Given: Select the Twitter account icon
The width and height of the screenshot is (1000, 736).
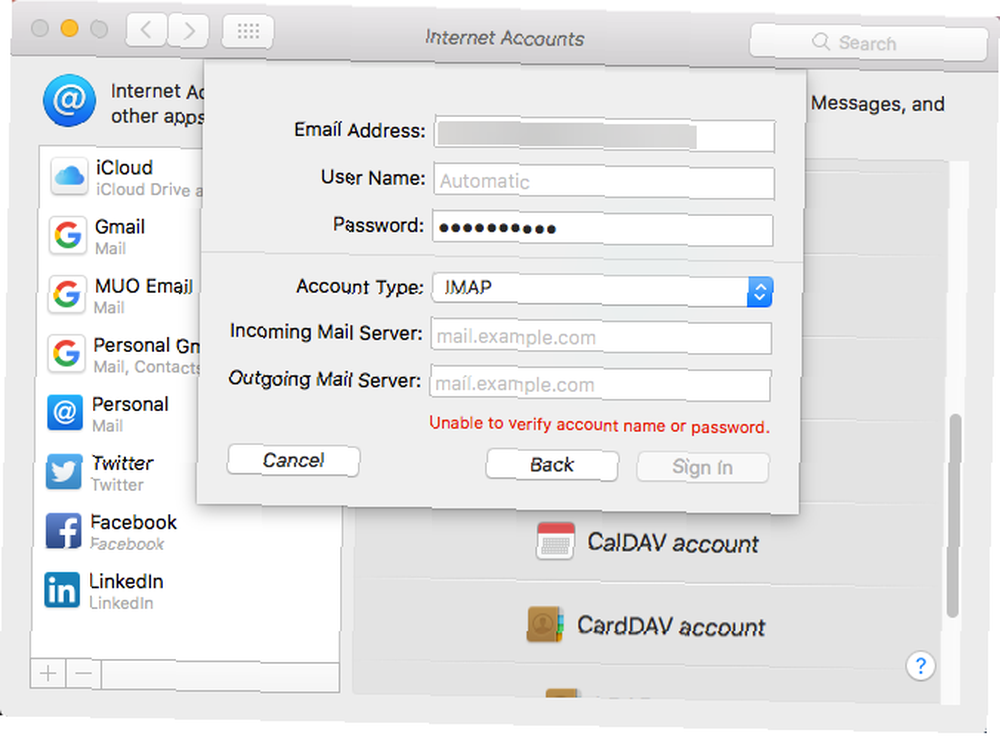Looking at the screenshot, I should [64, 472].
